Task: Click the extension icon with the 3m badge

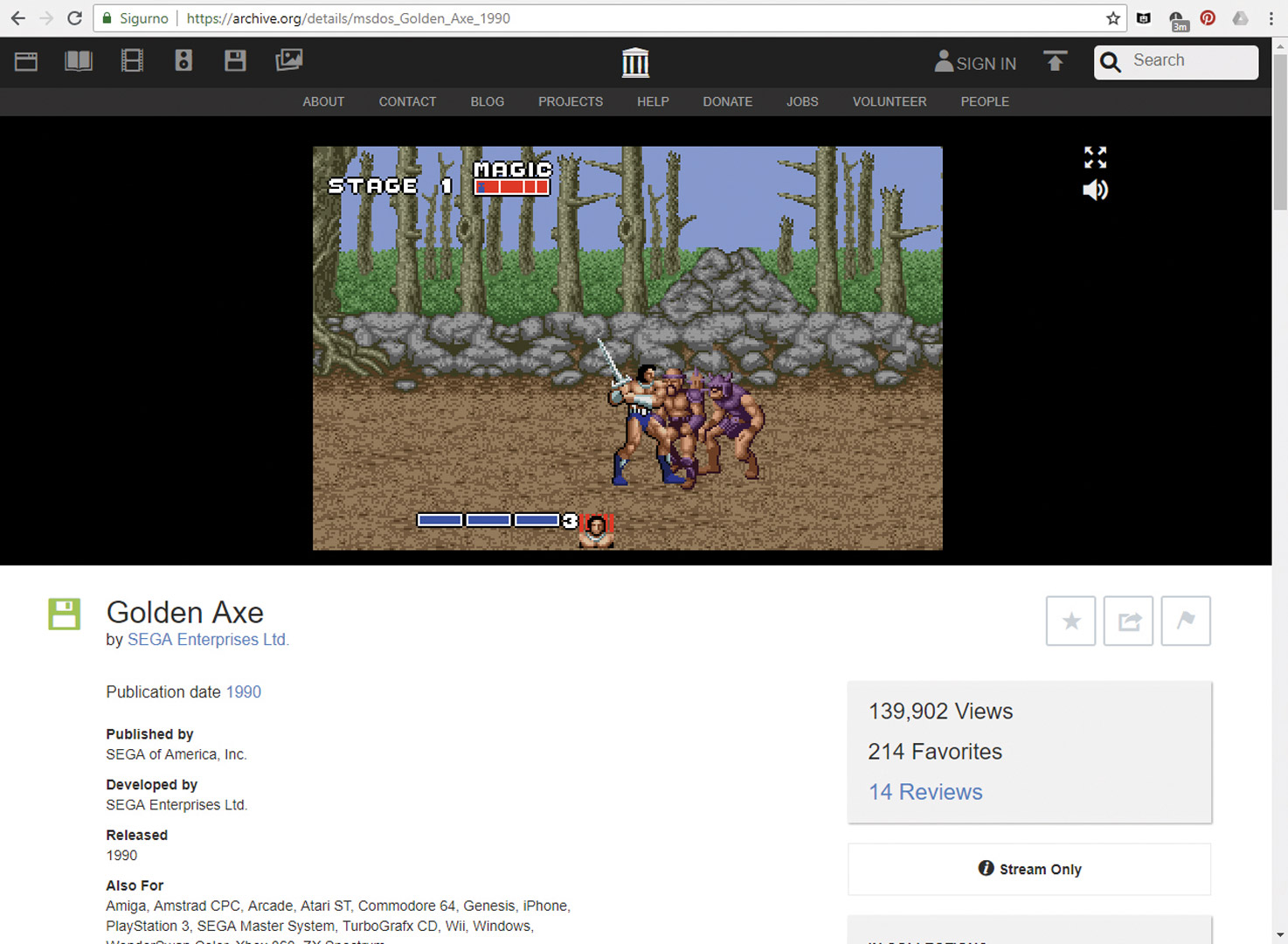Action: point(1177,20)
